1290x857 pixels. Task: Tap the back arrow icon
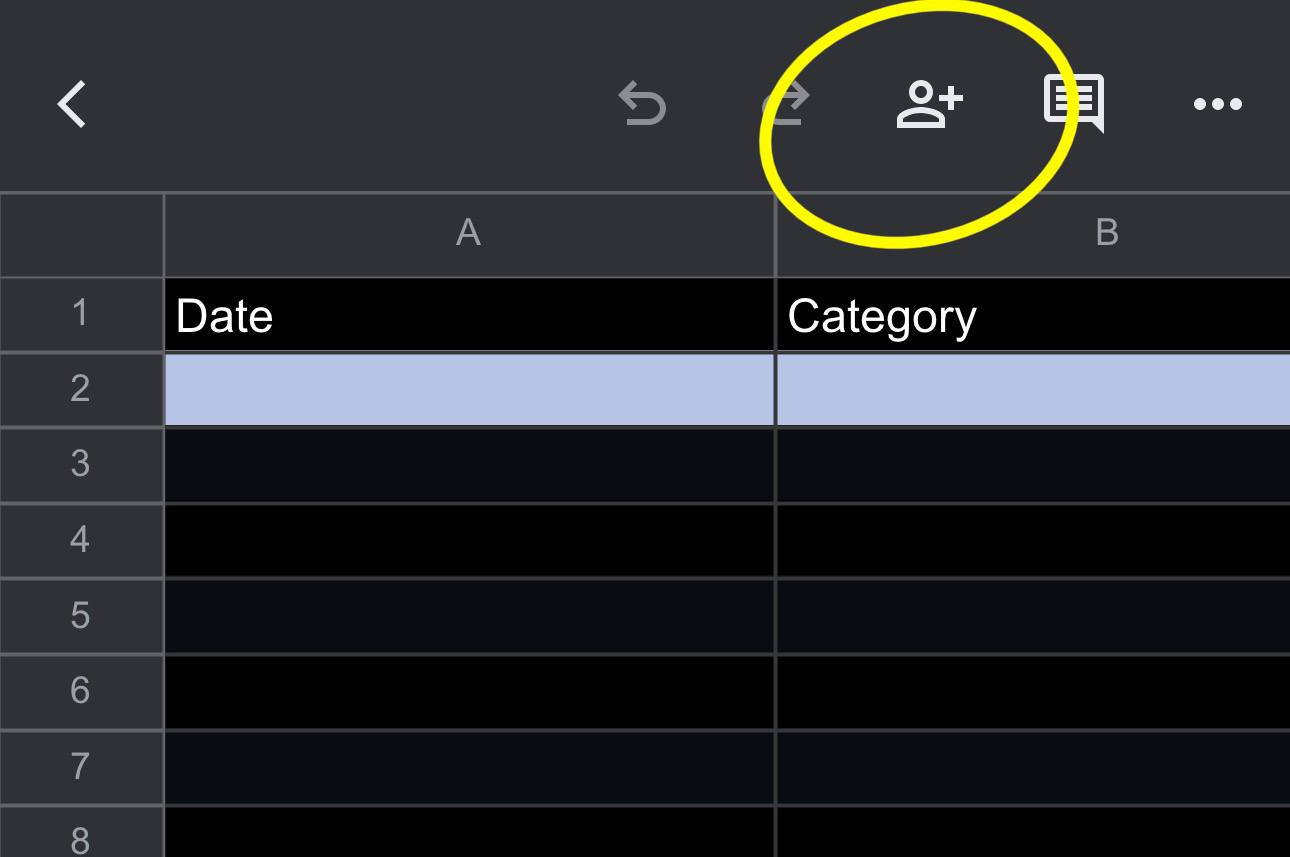(72, 104)
